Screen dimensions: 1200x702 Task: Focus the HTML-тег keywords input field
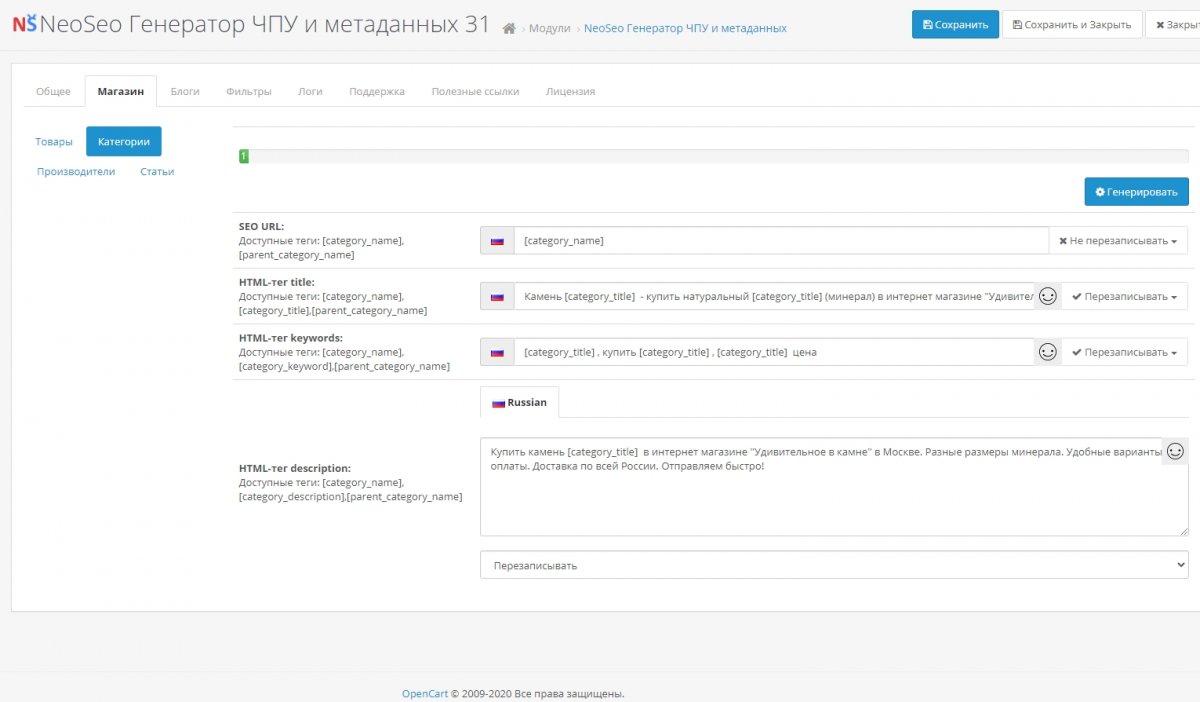774,352
